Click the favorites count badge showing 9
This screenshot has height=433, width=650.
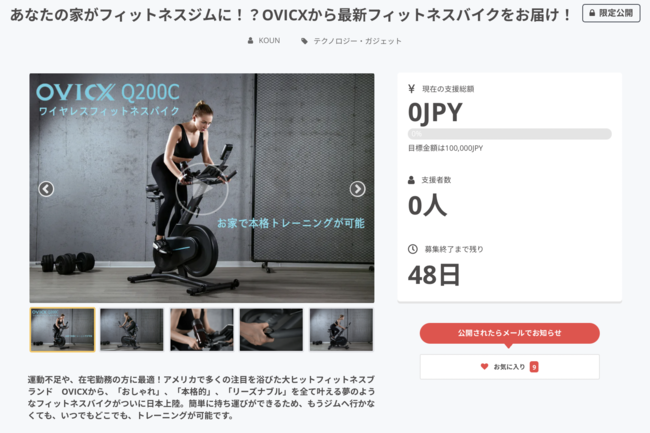534,367
